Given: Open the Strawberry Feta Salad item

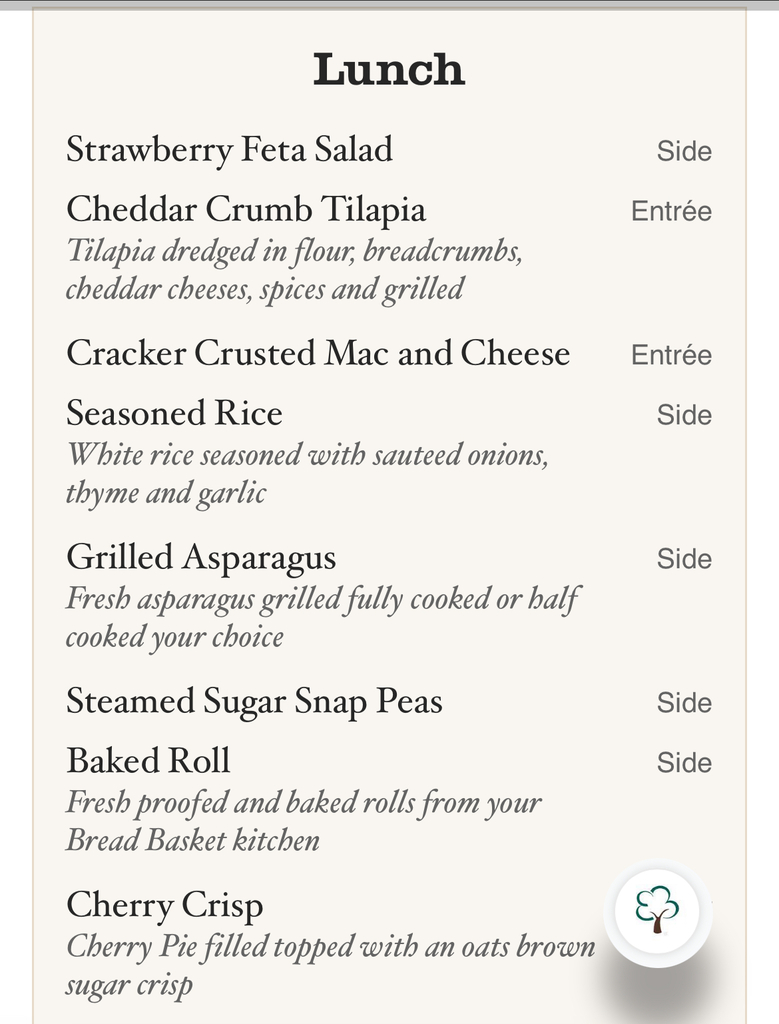Looking at the screenshot, I should (x=229, y=149).
